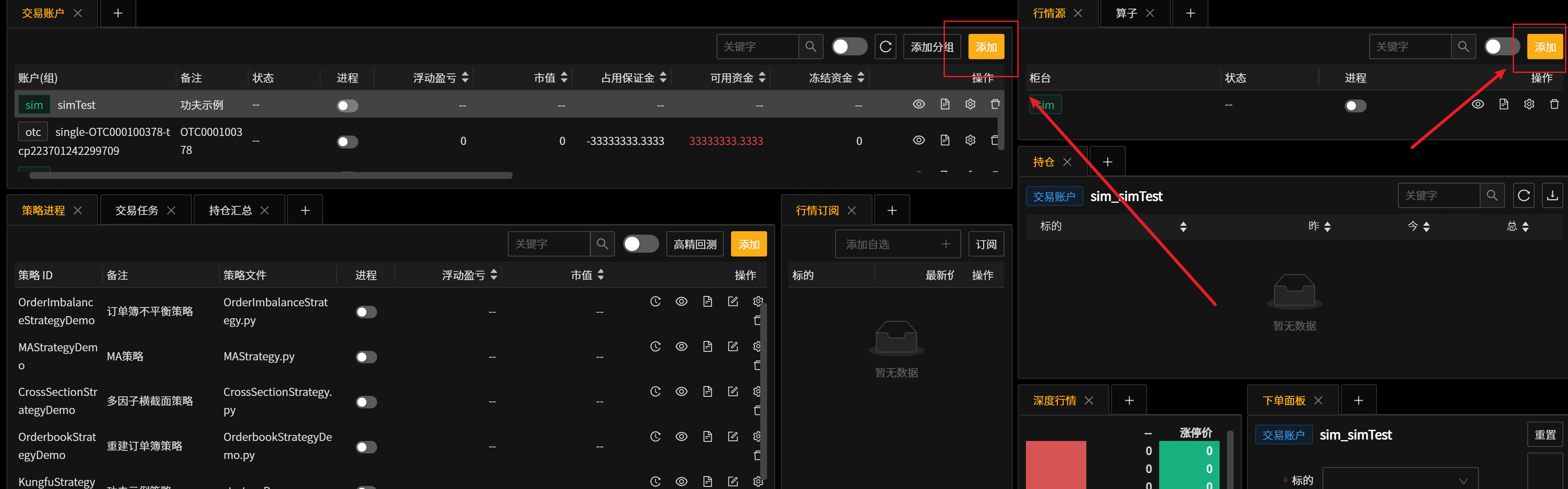Image resolution: width=1568 pixels, height=489 pixels.
Task: Click search icon in strategy process panel
Action: point(602,244)
